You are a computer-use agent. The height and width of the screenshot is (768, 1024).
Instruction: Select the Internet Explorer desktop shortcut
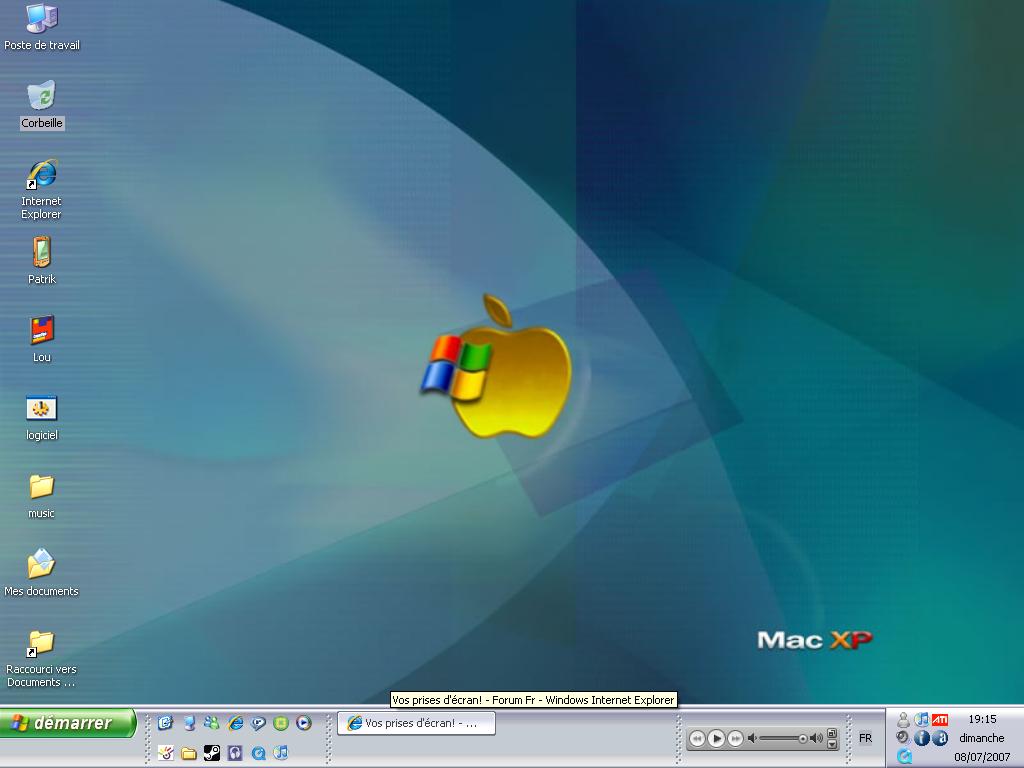coord(42,189)
